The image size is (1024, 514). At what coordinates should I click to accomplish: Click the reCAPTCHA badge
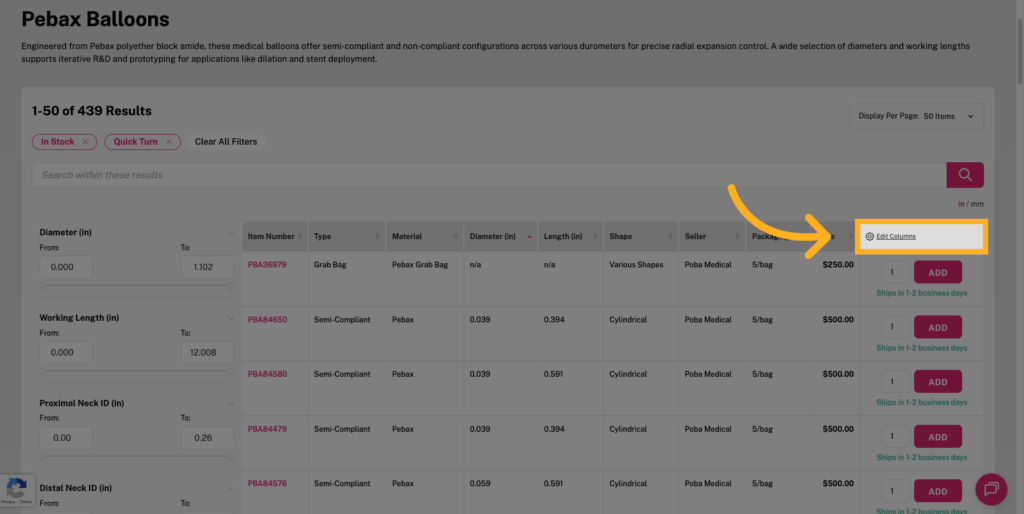point(16,490)
